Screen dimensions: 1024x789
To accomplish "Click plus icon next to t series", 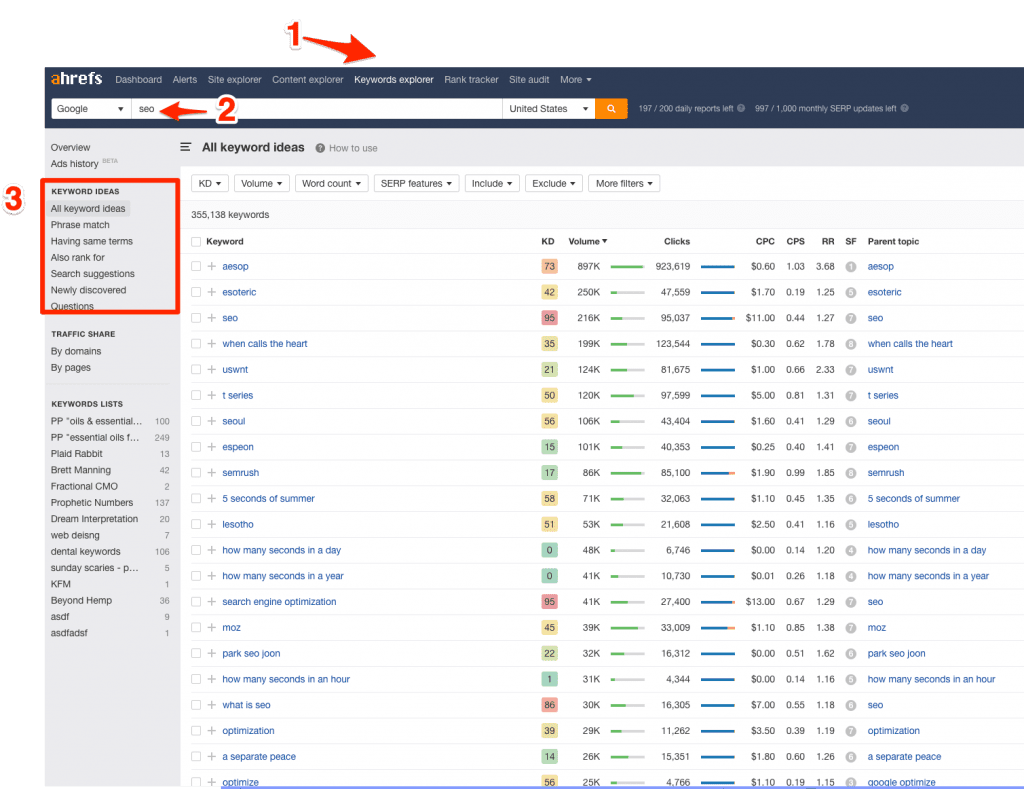I will point(212,395).
